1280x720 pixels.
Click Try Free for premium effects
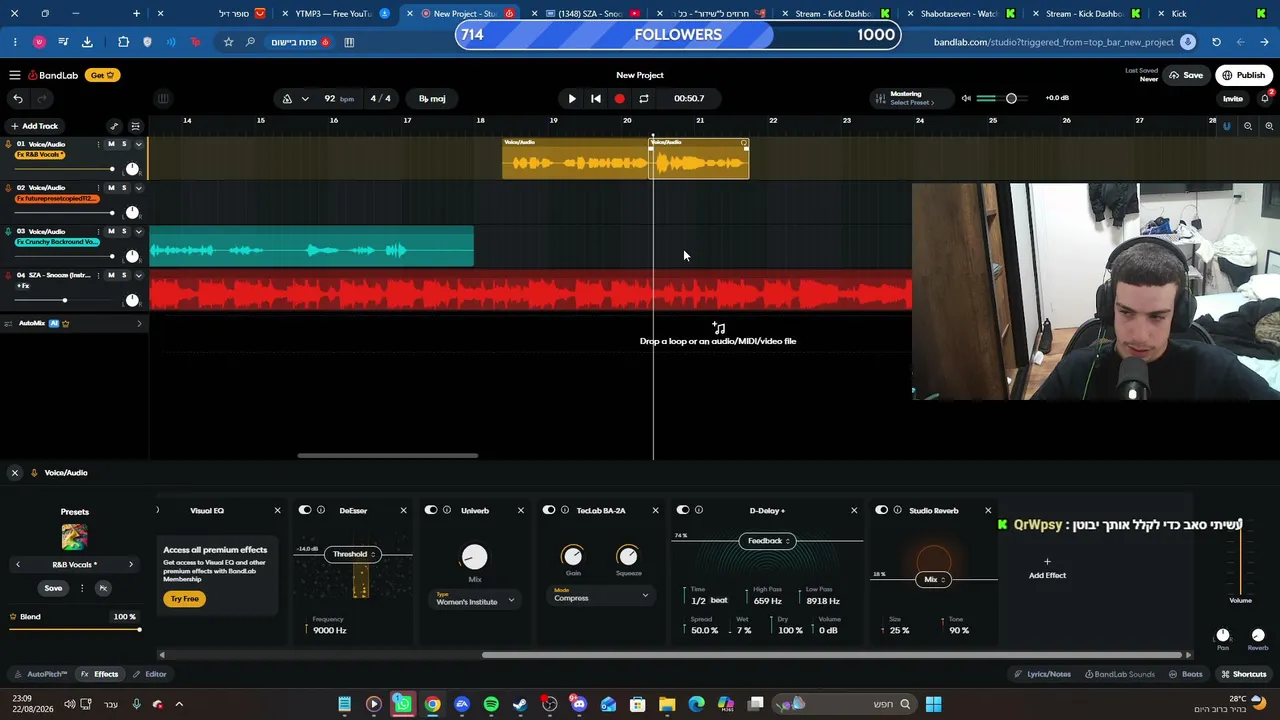coord(185,599)
